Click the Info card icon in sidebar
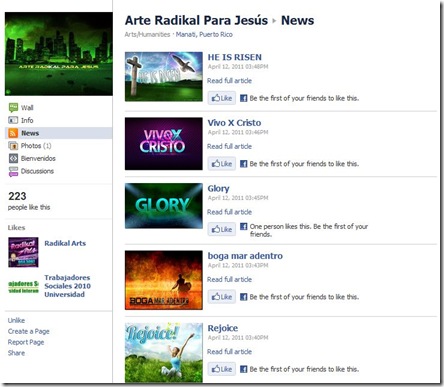The image size is (444, 387). pyautogui.click(x=13, y=120)
